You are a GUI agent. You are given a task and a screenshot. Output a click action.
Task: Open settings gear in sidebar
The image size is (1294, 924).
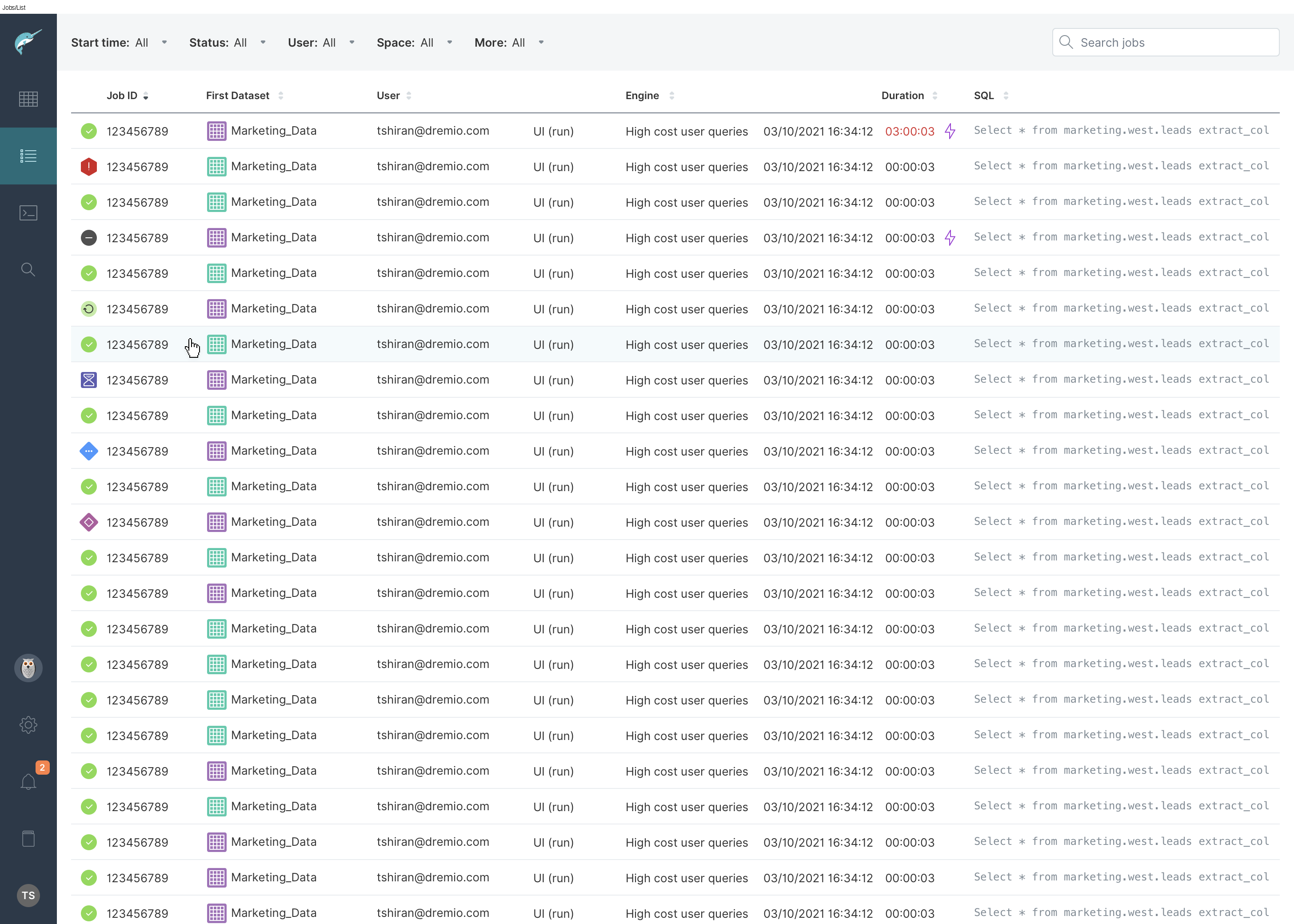[x=28, y=725]
